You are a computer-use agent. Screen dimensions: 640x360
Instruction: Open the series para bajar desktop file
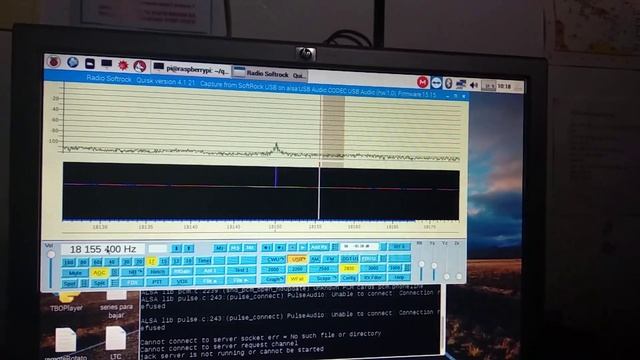coord(116,304)
